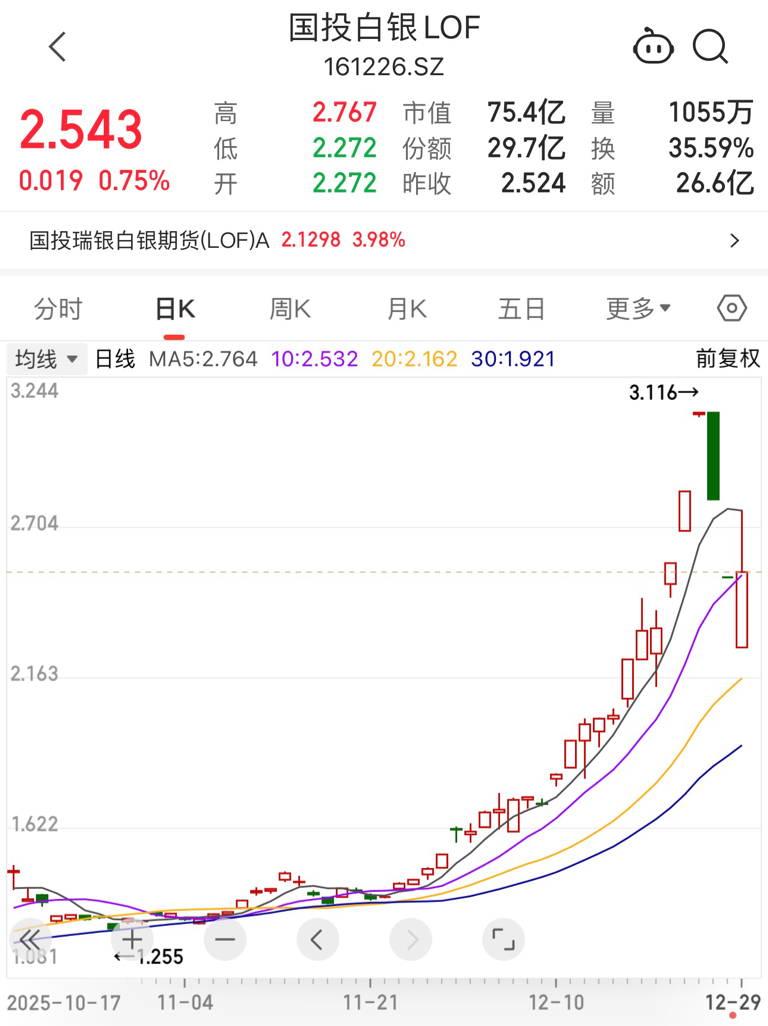Screen dimensions: 768x1026
Task: Click the 11-04 date axis marker
Action: [x=185, y=1002]
